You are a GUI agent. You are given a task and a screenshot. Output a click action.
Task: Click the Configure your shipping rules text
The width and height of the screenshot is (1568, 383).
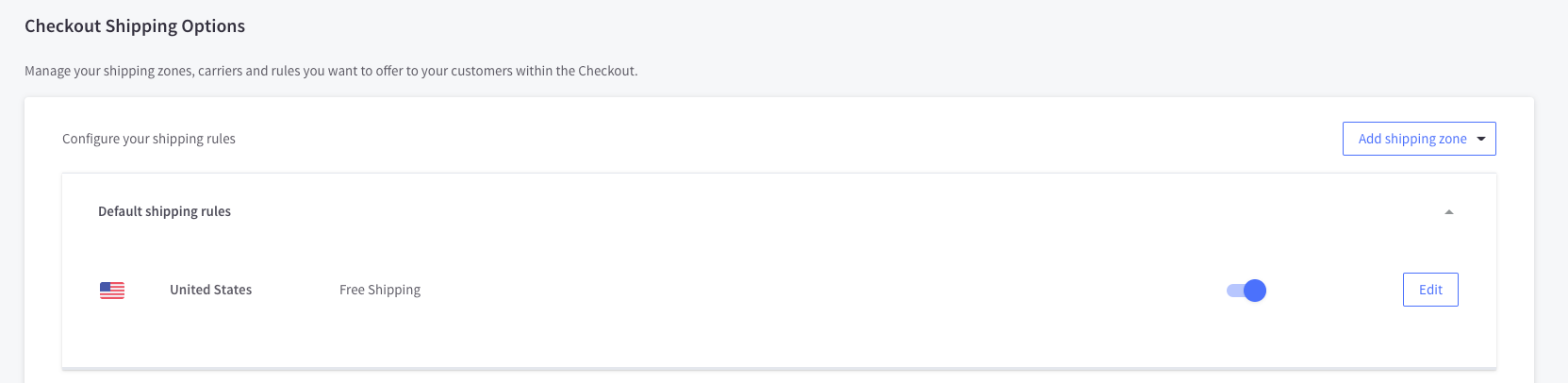[x=149, y=139]
